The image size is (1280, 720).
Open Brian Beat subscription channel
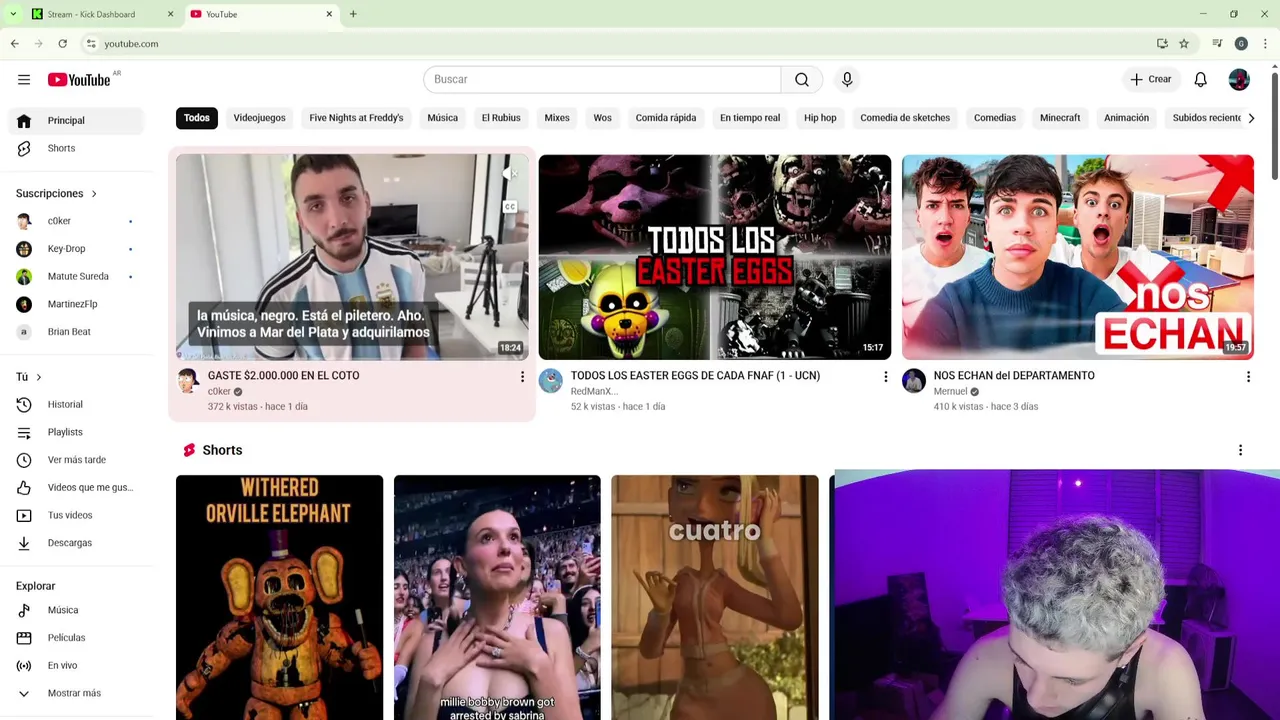[76, 332]
